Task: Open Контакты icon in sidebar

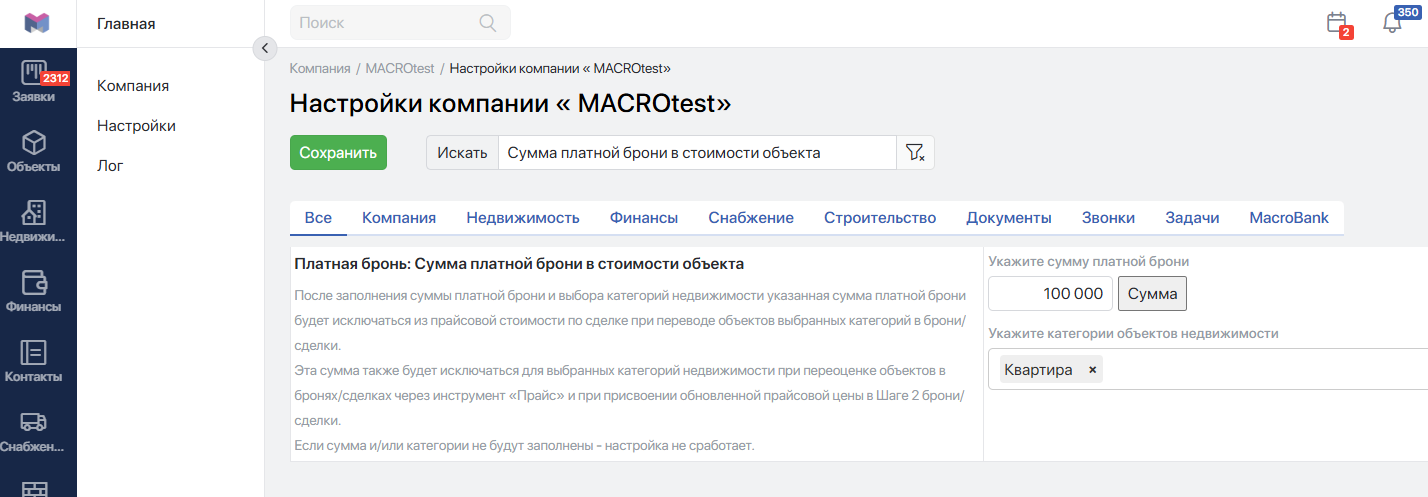Action: pos(34,352)
